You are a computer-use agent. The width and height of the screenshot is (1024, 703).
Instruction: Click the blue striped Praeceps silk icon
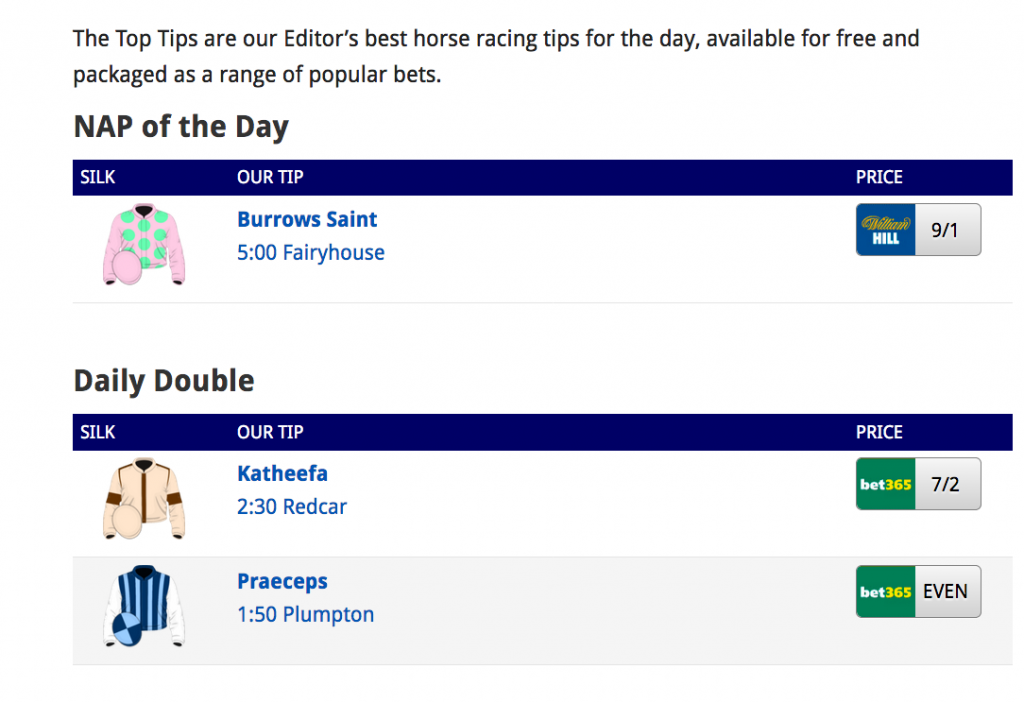[x=144, y=606]
